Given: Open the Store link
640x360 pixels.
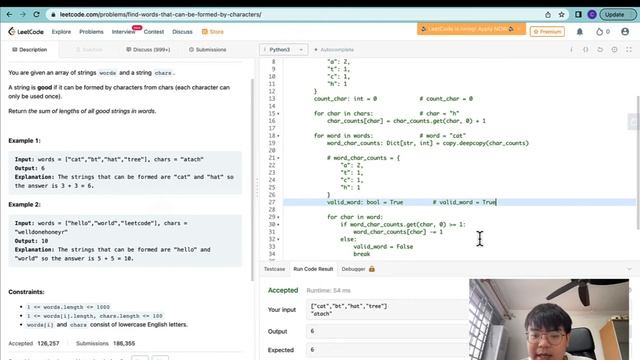Looking at the screenshot, I should [213, 31].
